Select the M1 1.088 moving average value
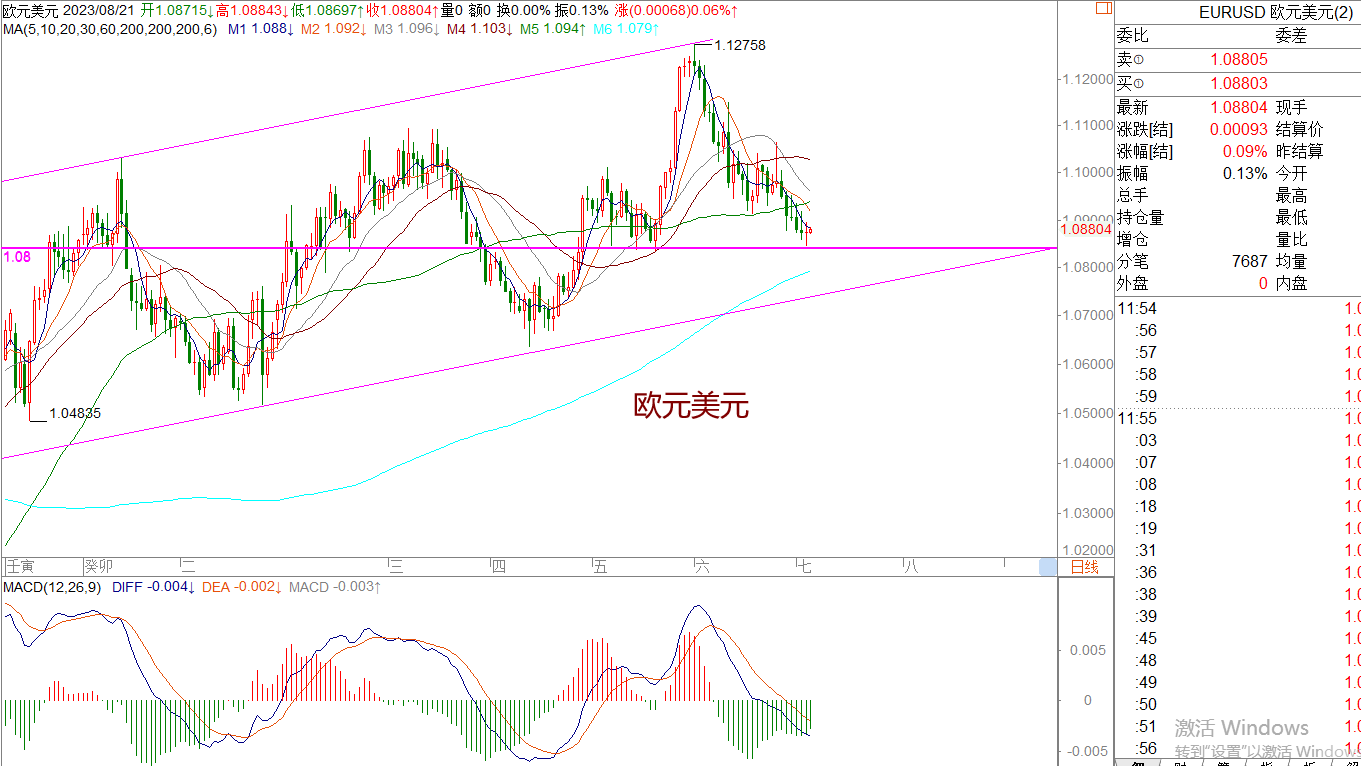 click(260, 29)
